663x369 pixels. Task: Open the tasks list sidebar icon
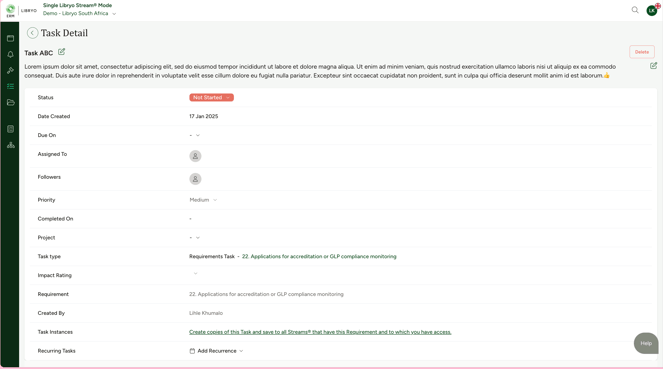[x=11, y=86]
